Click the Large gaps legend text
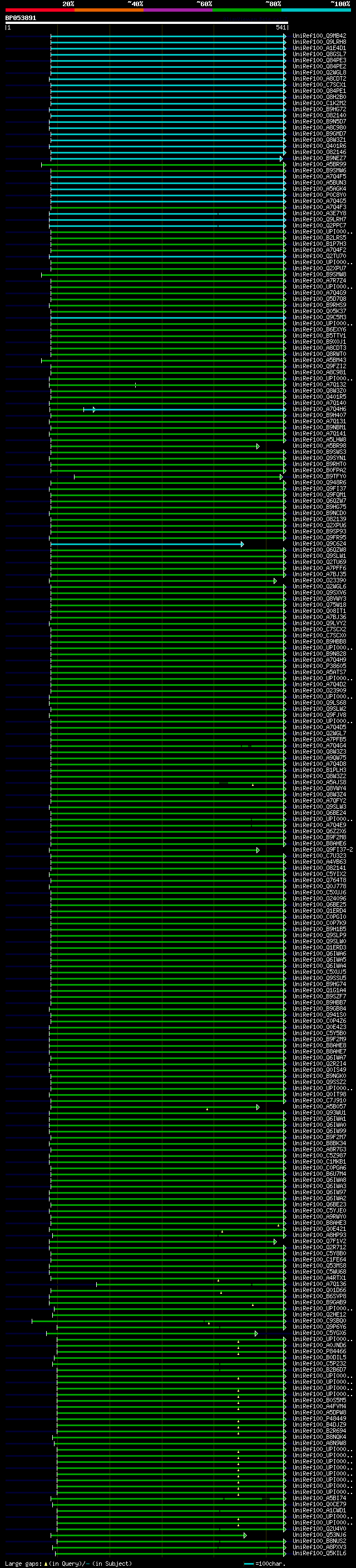356x1568 pixels. [x=68, y=1564]
